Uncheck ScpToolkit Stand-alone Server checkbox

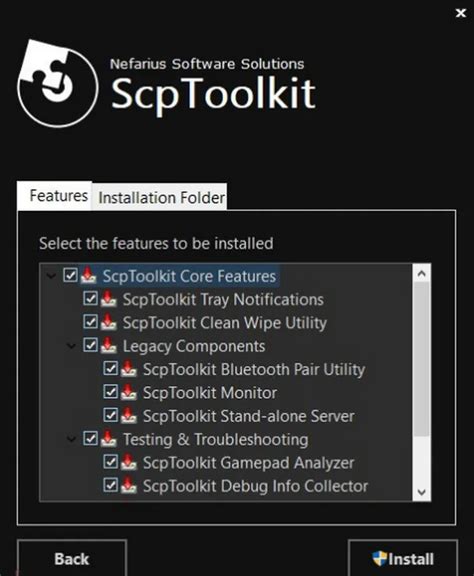[110, 415]
